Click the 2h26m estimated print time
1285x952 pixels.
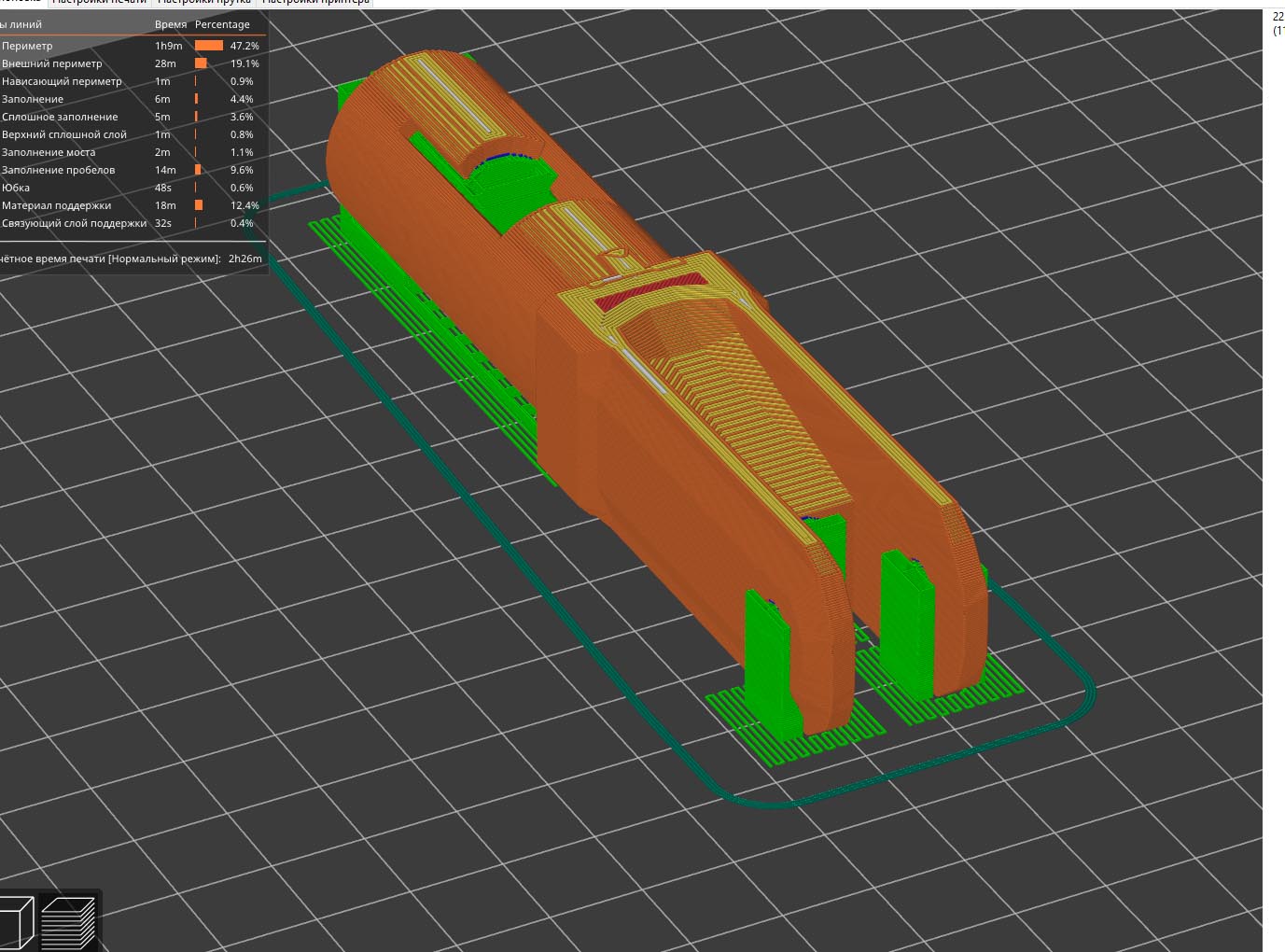click(x=244, y=259)
